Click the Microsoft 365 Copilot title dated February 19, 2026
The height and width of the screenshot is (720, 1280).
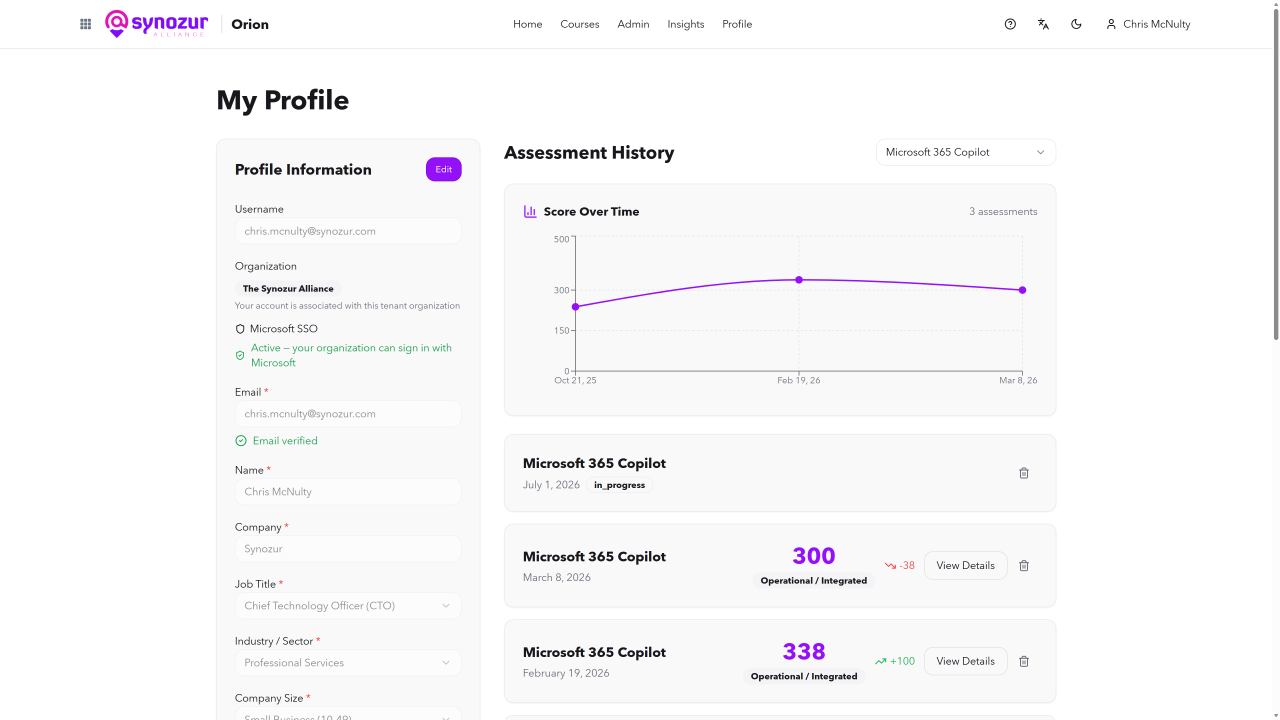(594, 652)
